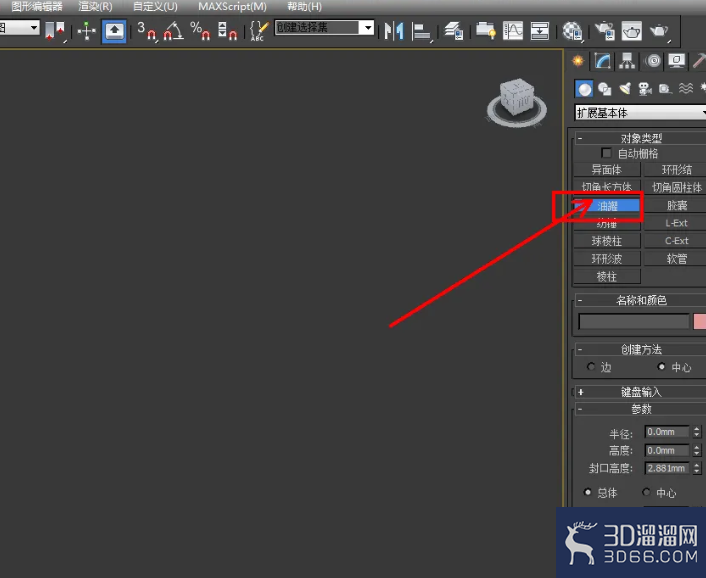
Task: Open the Material Editor icon
Action: tap(572, 31)
